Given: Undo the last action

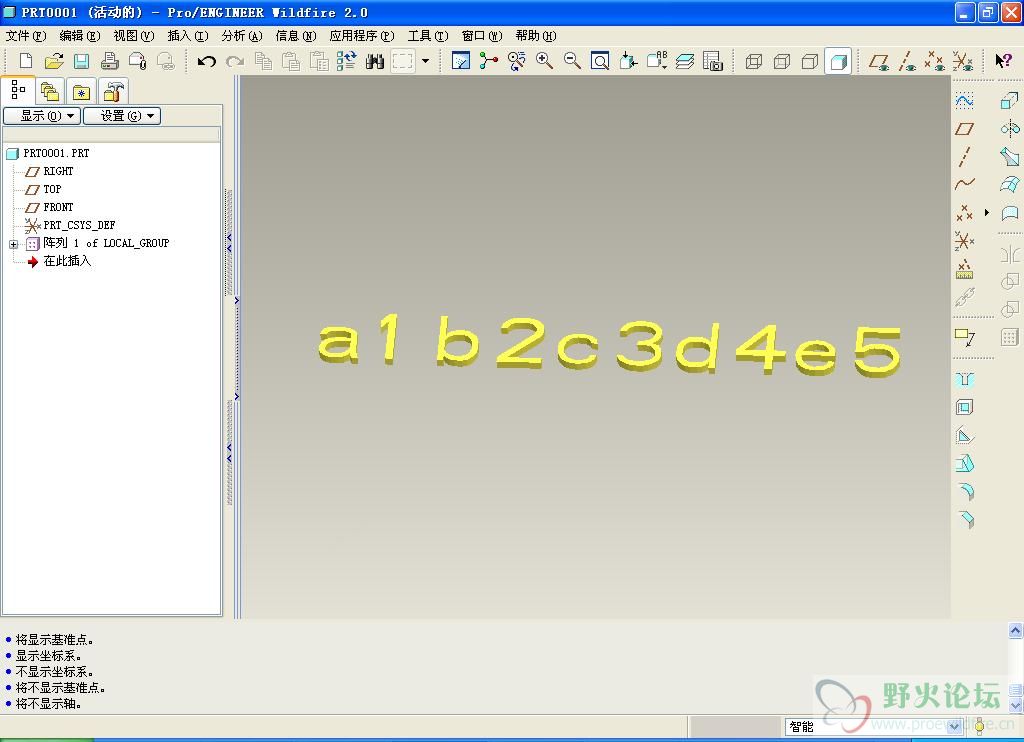Looking at the screenshot, I should [x=206, y=61].
